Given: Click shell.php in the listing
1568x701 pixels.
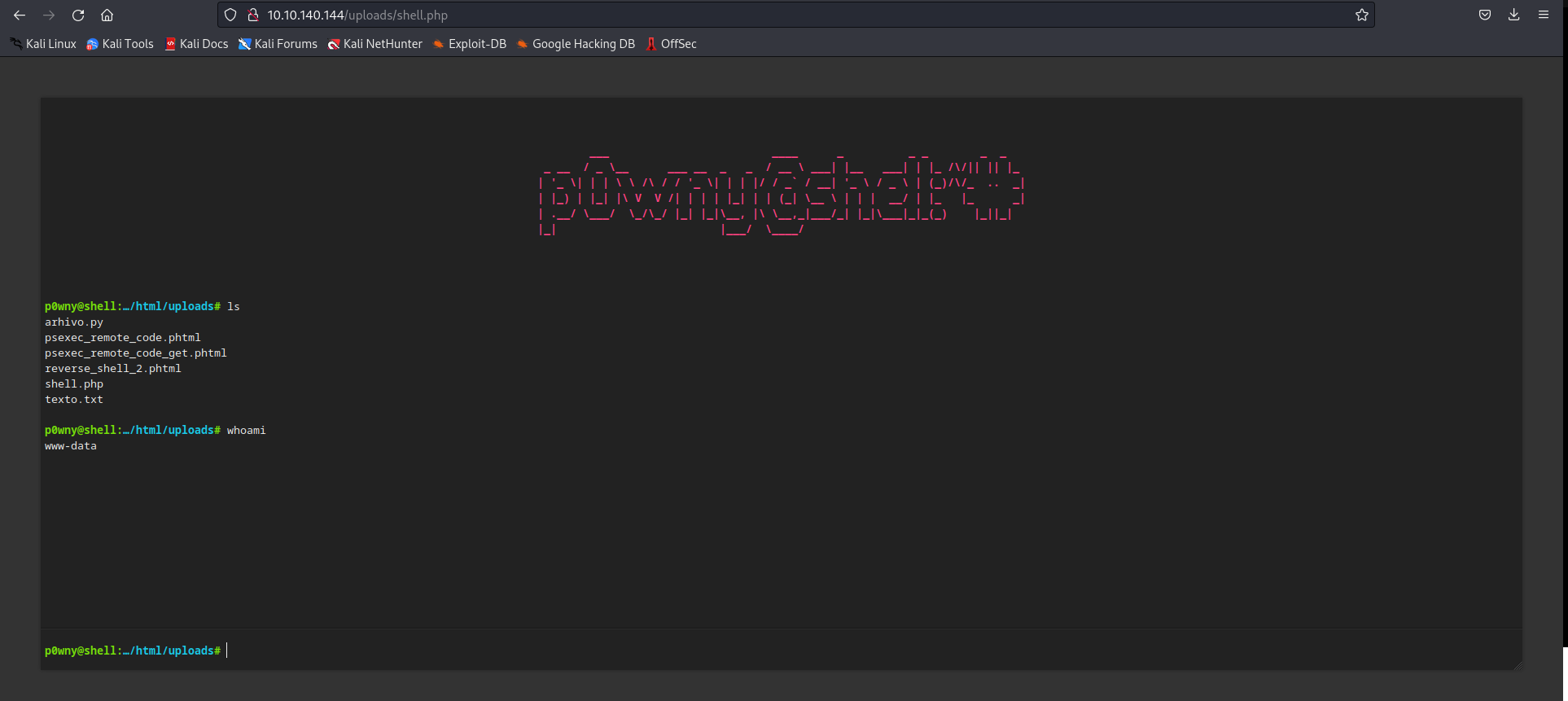Looking at the screenshot, I should (x=74, y=384).
